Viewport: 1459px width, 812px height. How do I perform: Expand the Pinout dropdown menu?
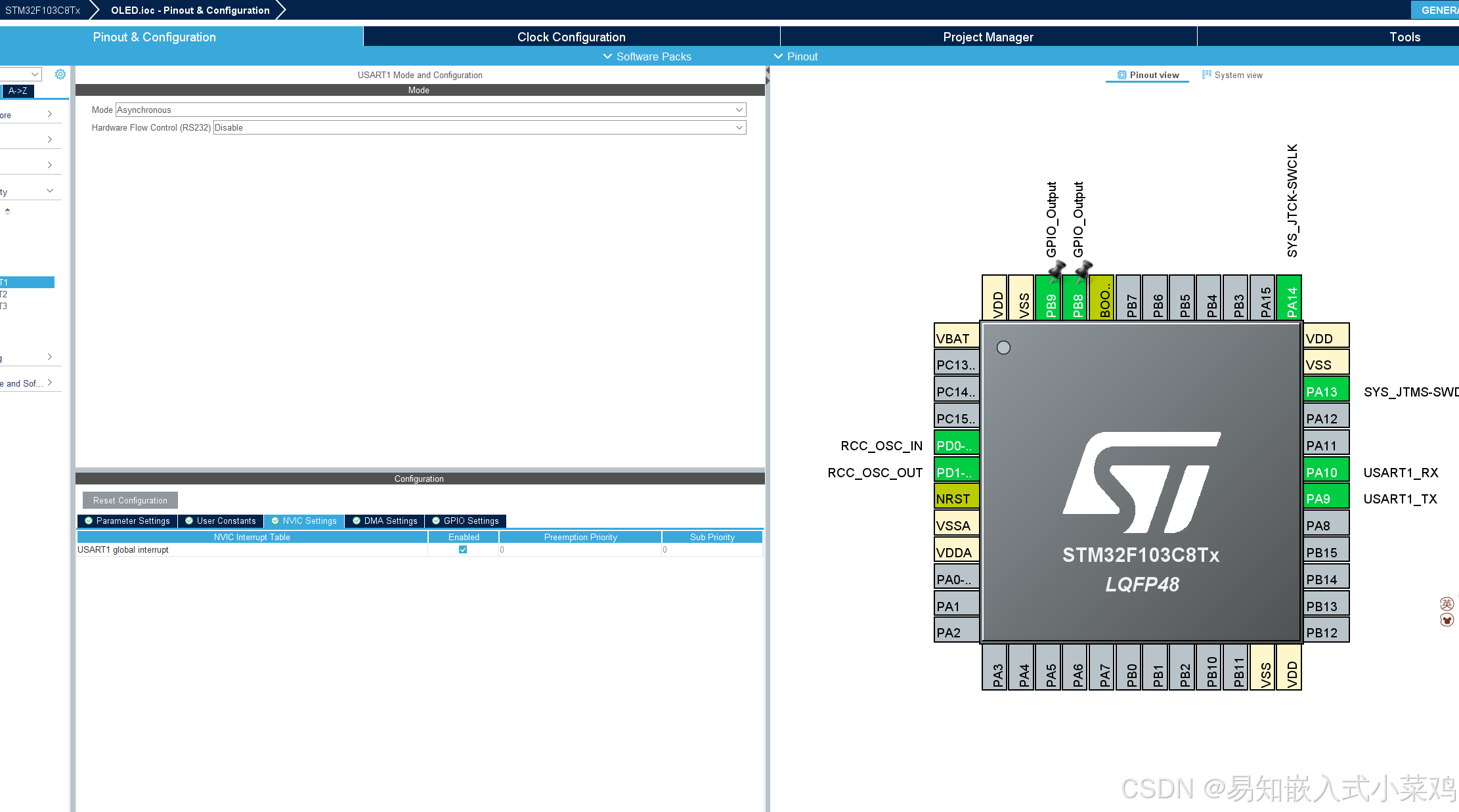coord(796,56)
